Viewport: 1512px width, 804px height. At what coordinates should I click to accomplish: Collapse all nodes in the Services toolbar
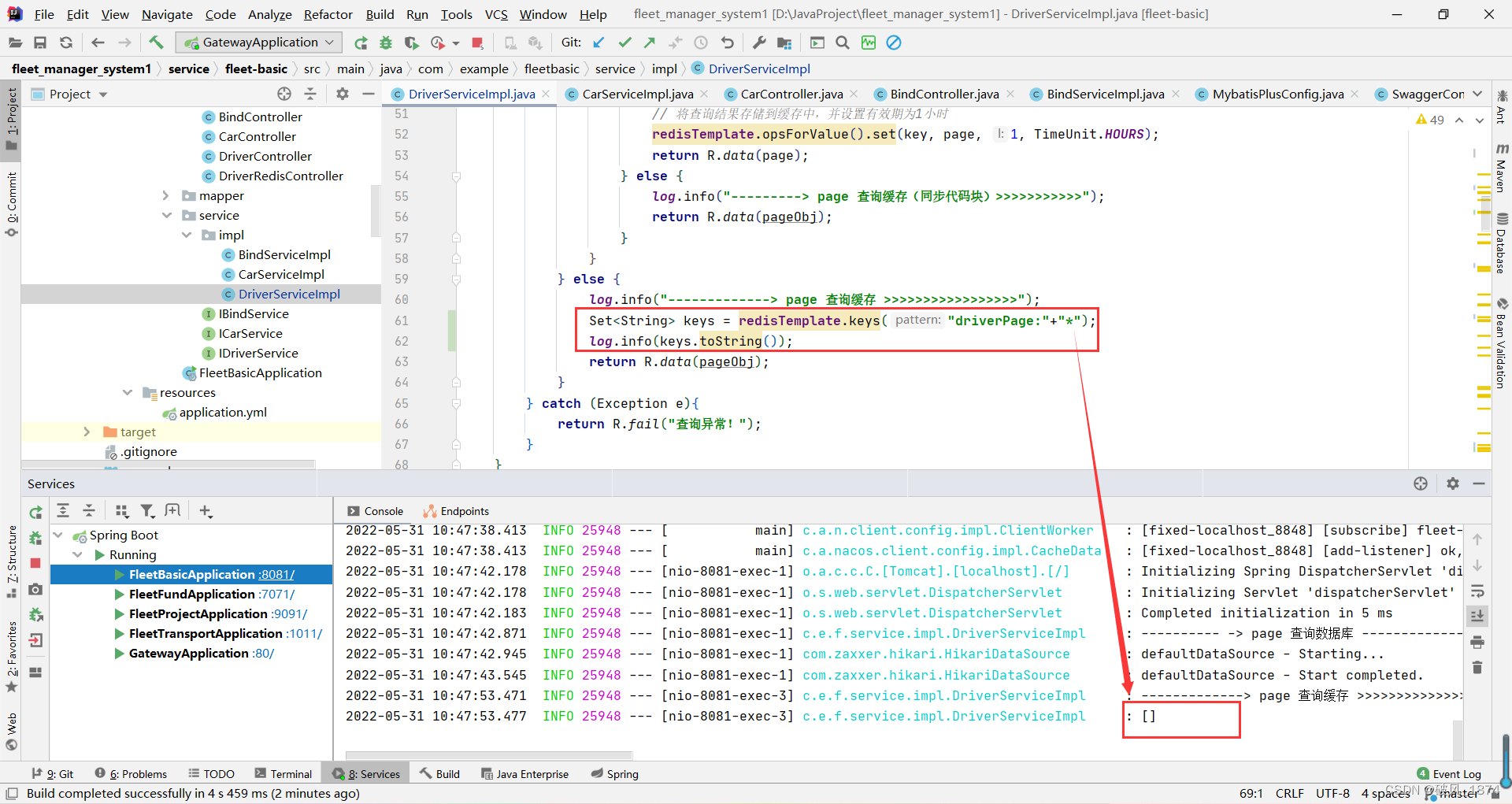(89, 510)
